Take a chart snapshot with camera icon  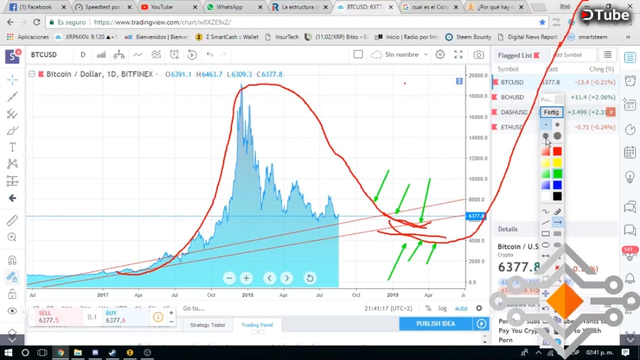(478, 55)
